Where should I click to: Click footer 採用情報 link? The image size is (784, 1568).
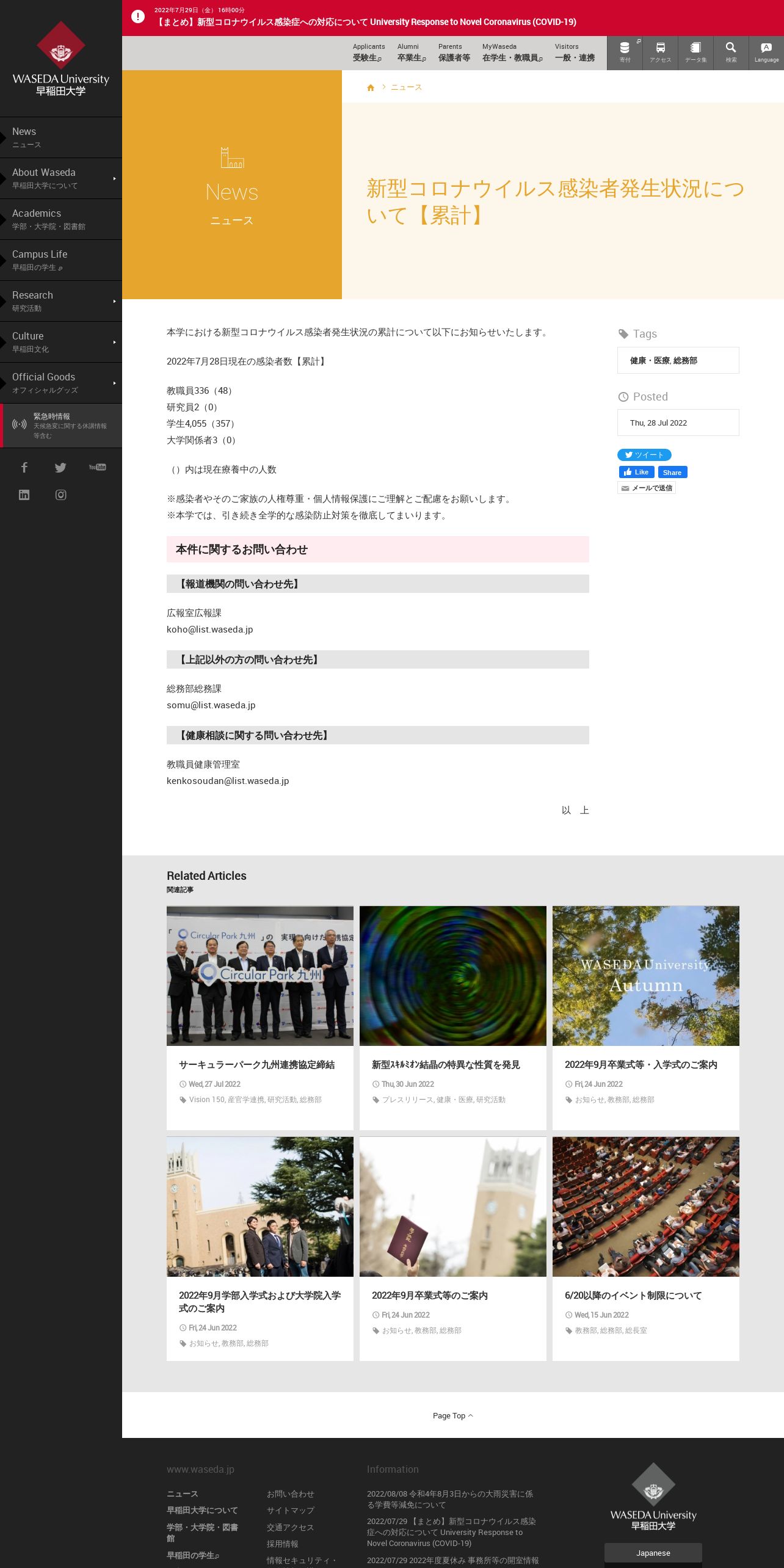pos(282,1544)
